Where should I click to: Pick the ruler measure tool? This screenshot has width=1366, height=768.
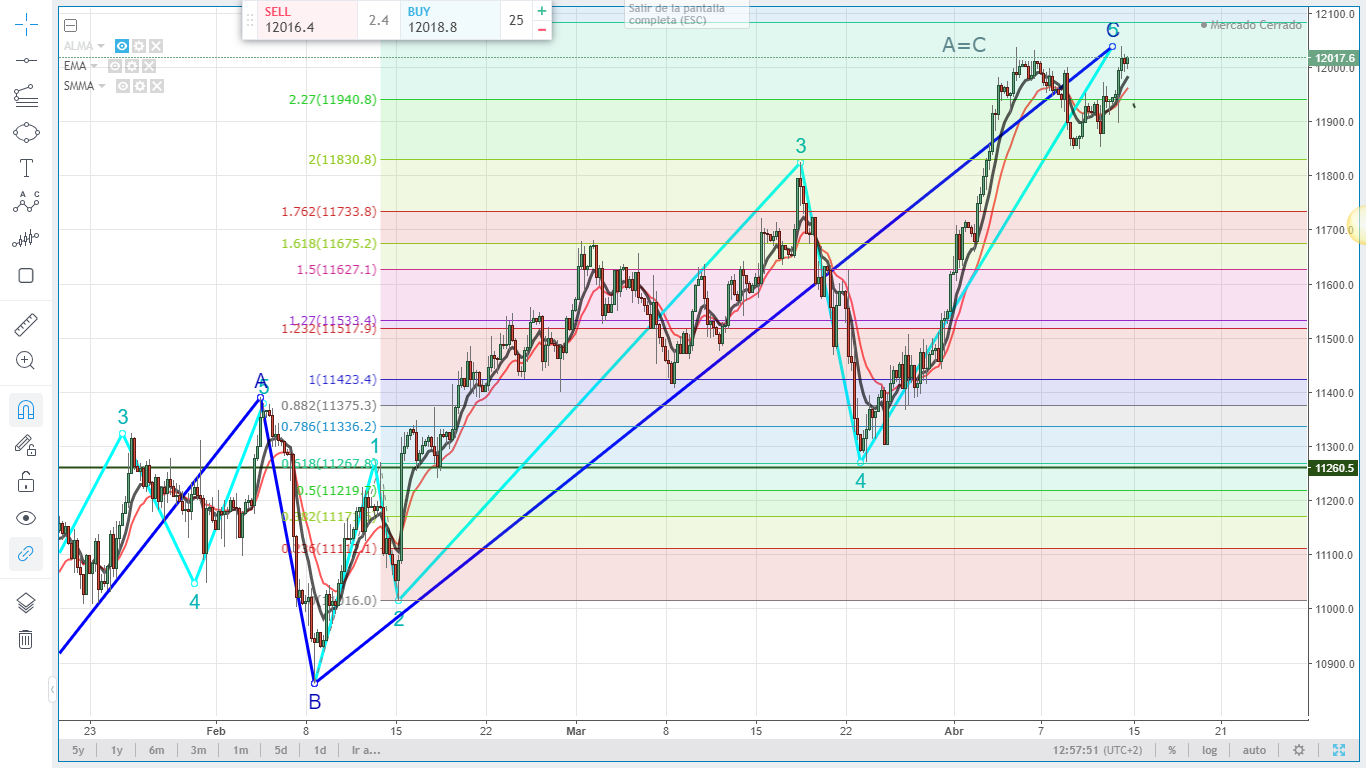tap(26, 325)
